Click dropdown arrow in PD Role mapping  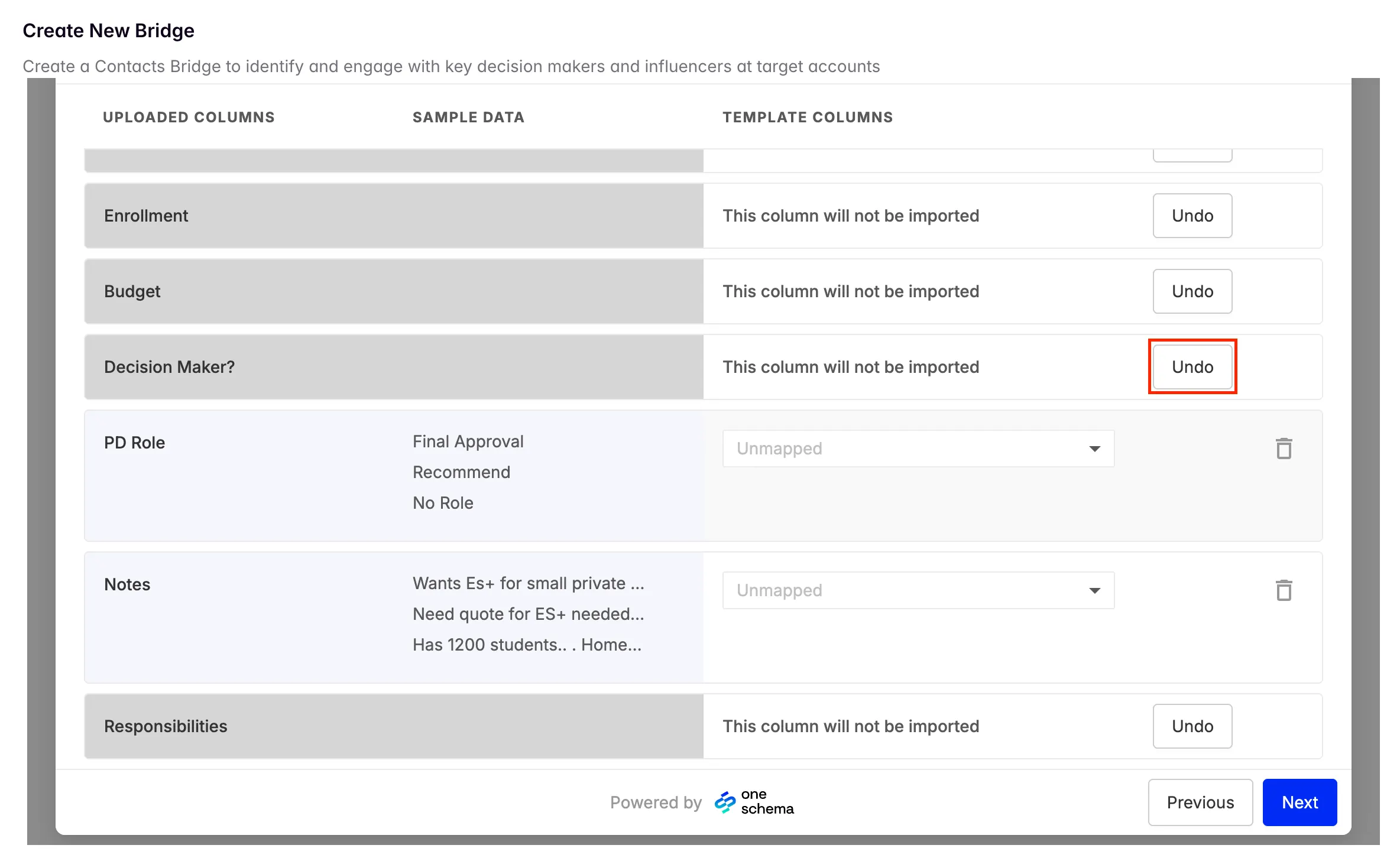1094,449
